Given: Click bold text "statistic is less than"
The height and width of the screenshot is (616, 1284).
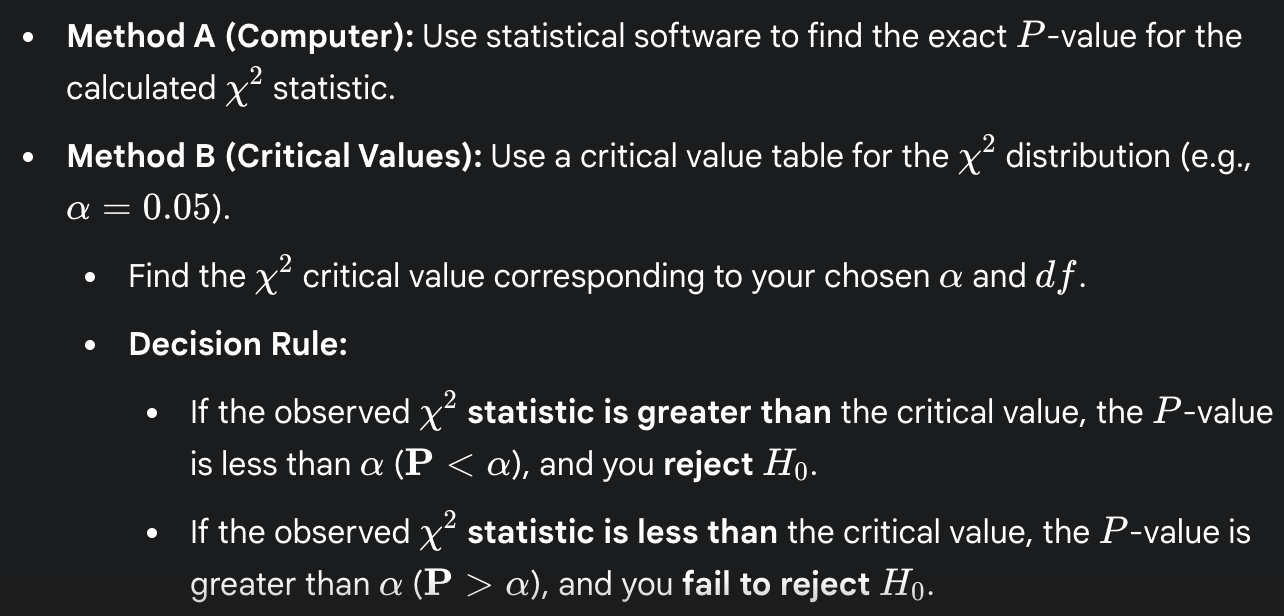Looking at the screenshot, I should [622, 532].
